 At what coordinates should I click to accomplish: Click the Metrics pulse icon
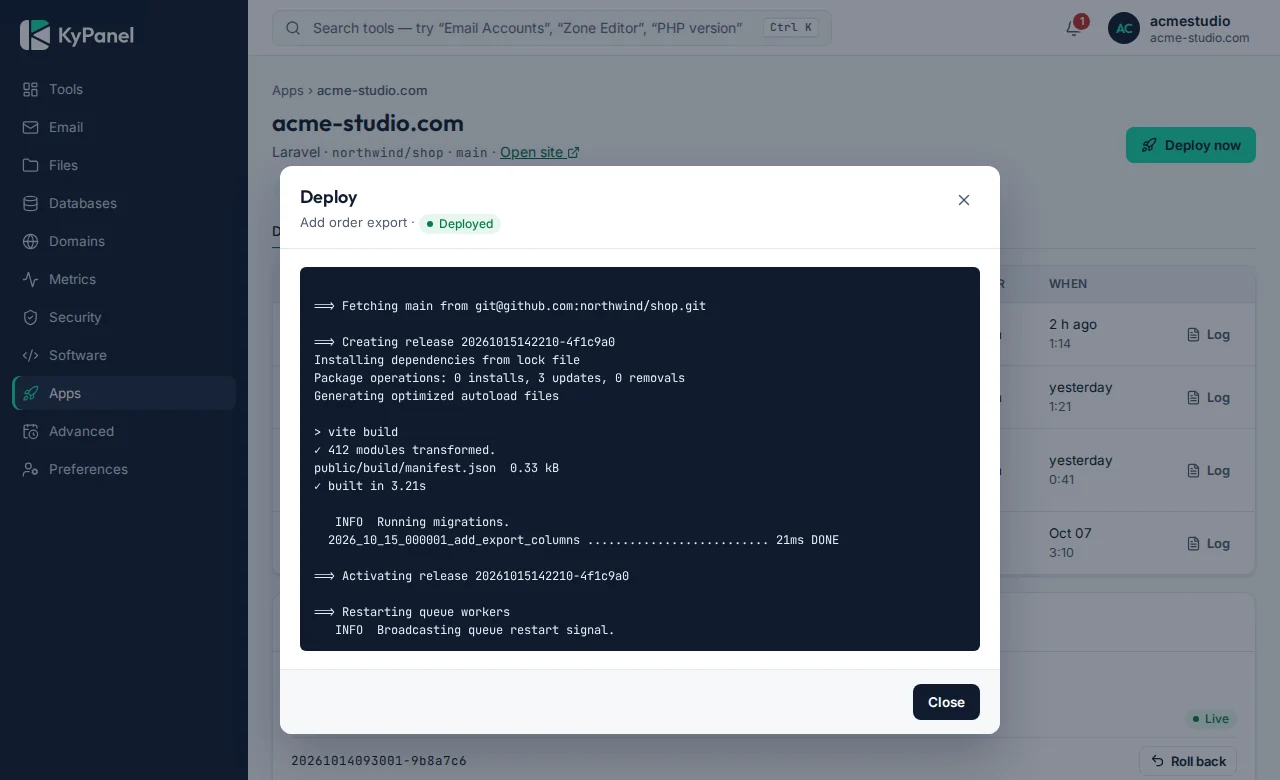click(x=31, y=279)
